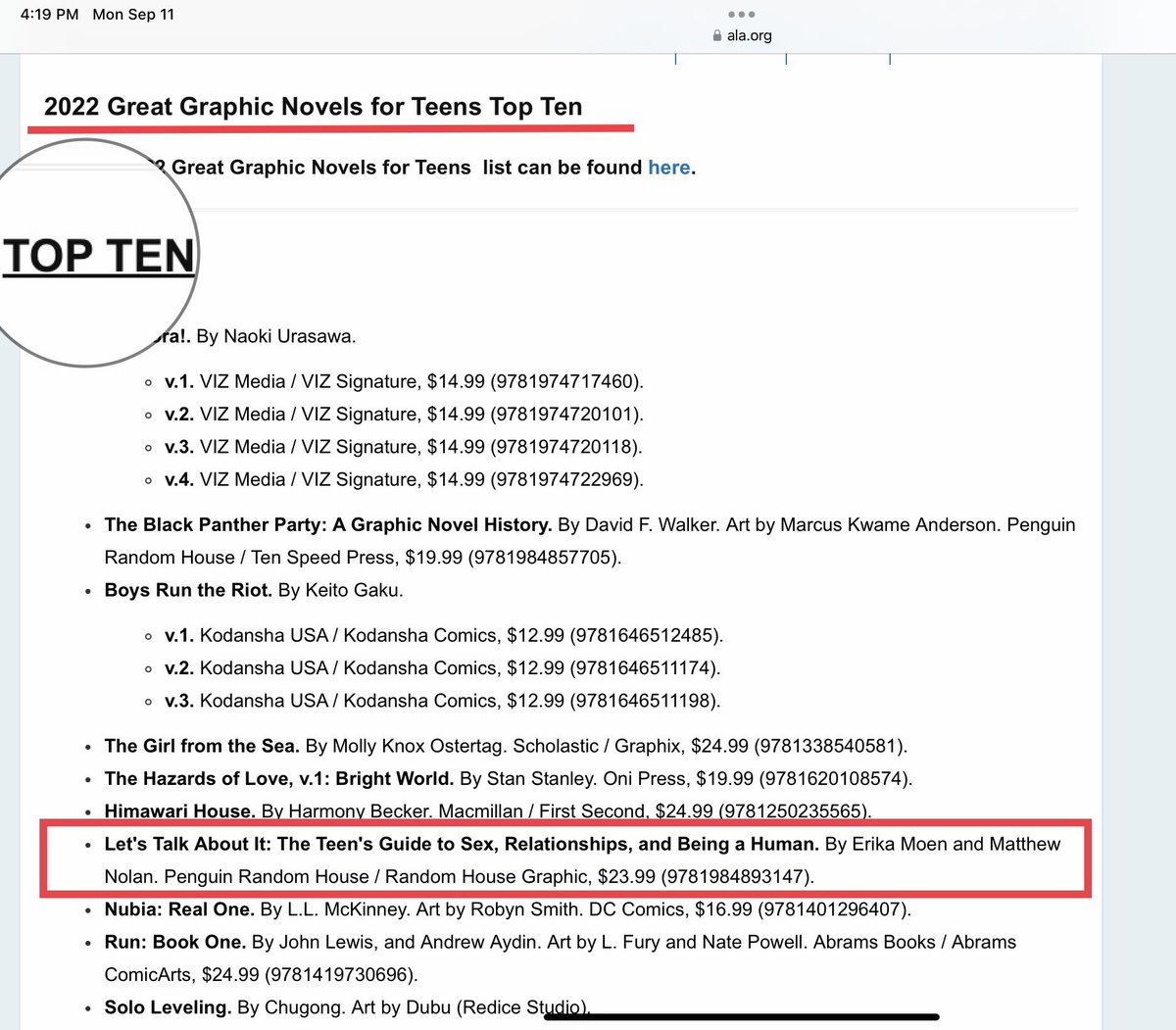The image size is (1176, 1030).
Task: Click the "Run: Book One." title
Action: click(175, 942)
